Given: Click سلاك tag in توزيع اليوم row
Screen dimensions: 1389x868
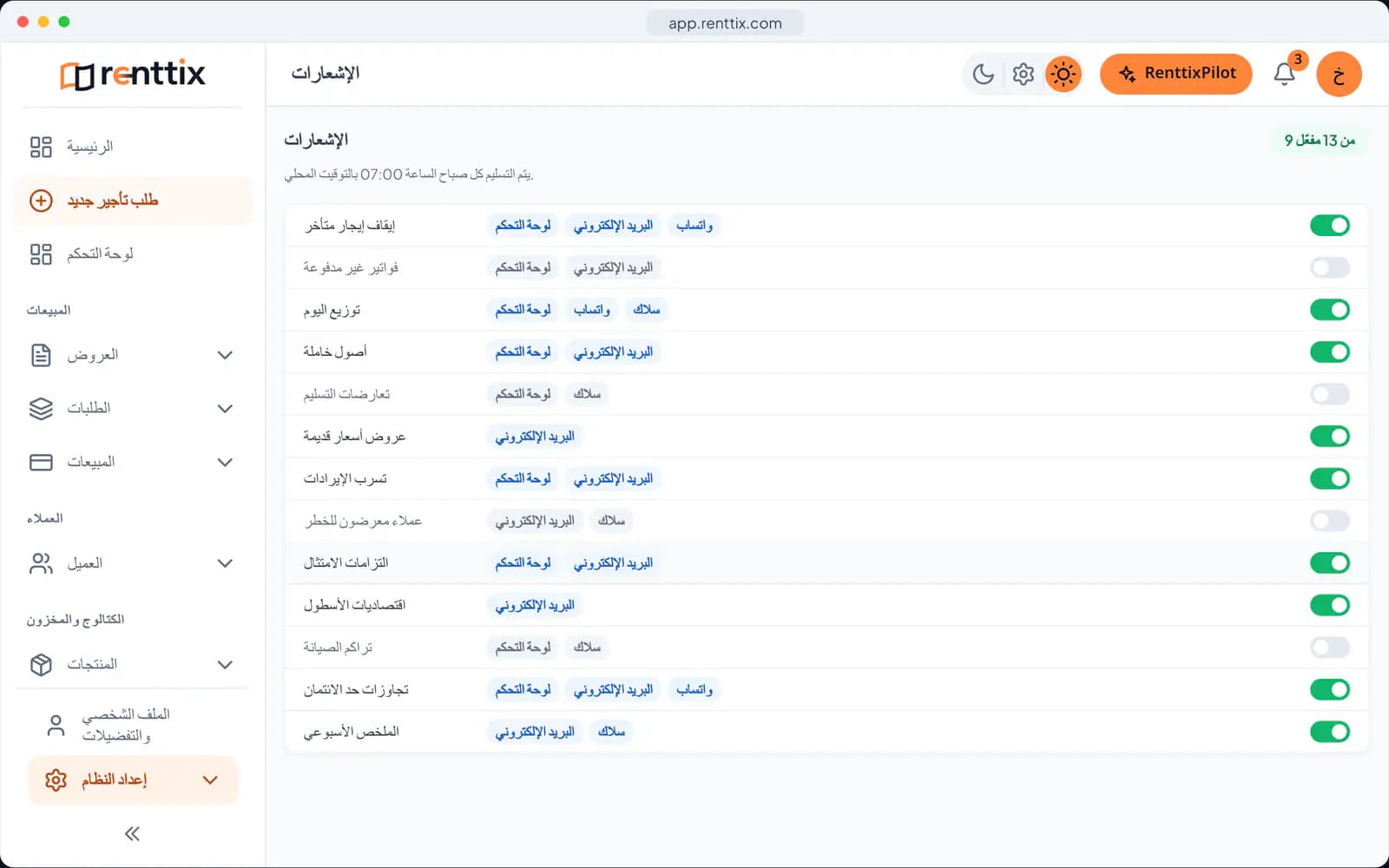Looking at the screenshot, I should click(x=646, y=310).
